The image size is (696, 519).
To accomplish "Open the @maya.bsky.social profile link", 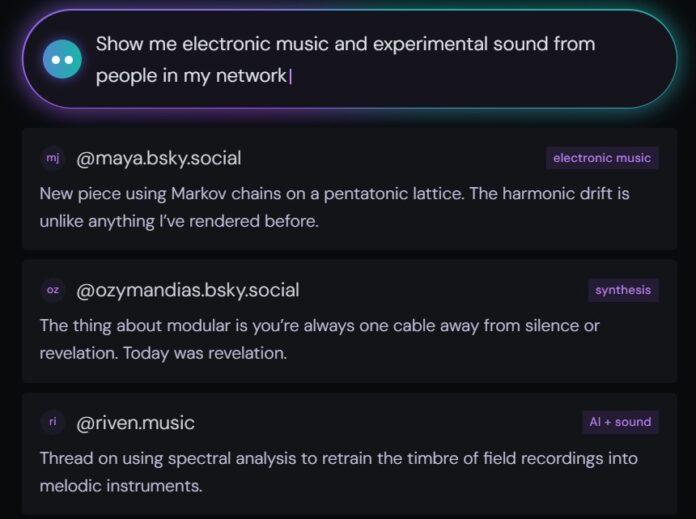I will pyautogui.click(x=159, y=158).
